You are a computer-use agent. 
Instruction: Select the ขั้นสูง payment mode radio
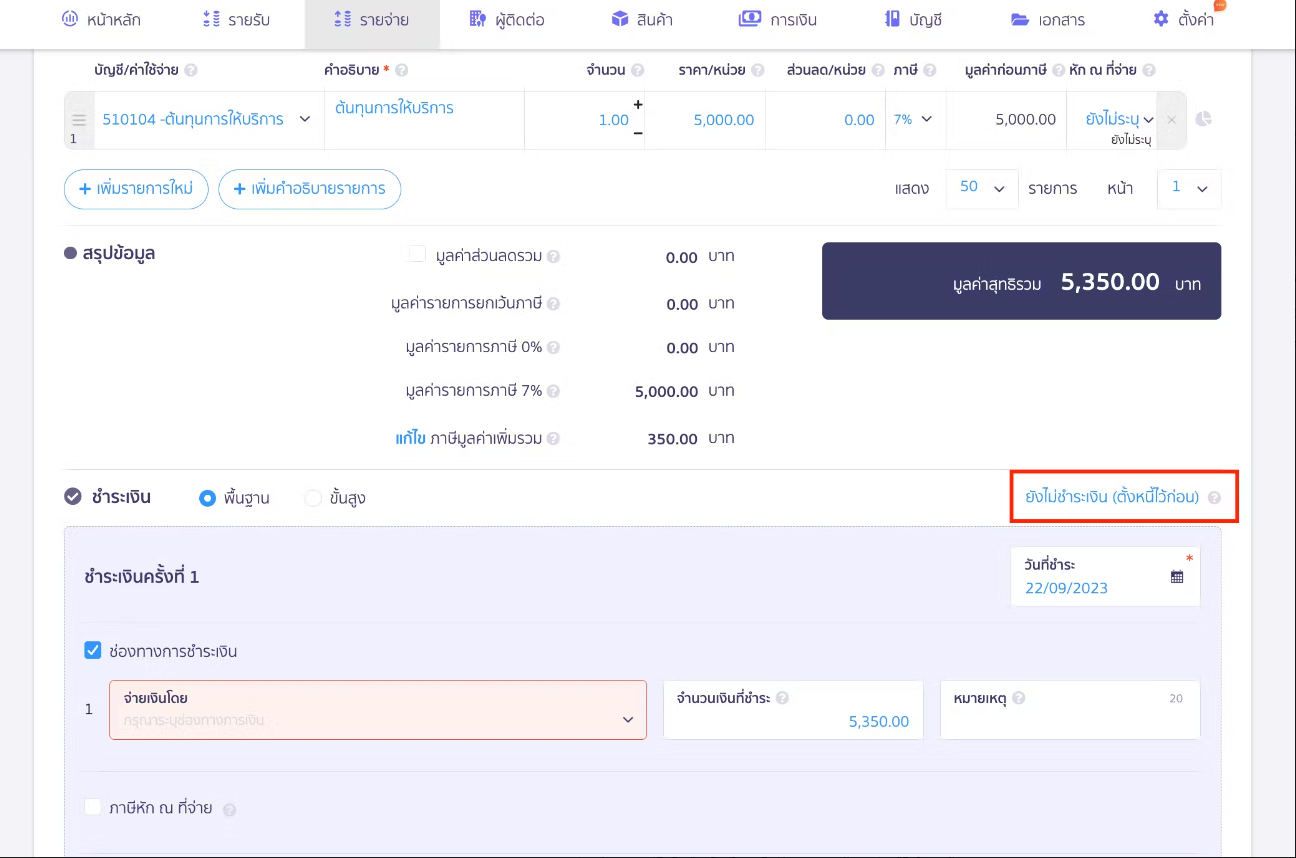313,498
